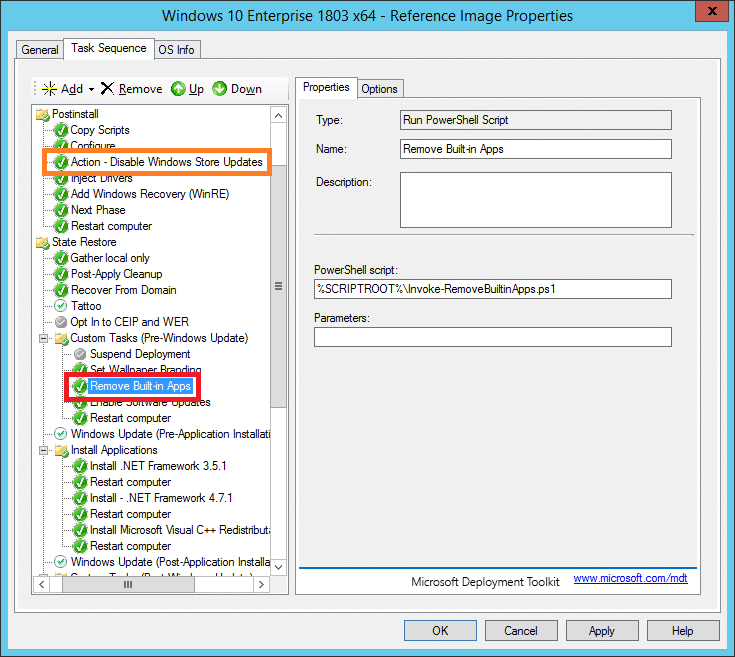Click the State Restore folder icon
Screen dimensions: 735x657
[43, 242]
